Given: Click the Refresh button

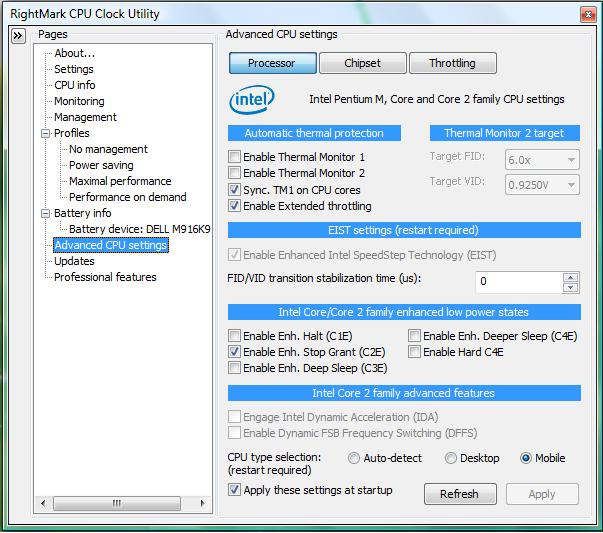Looking at the screenshot, I should (460, 494).
